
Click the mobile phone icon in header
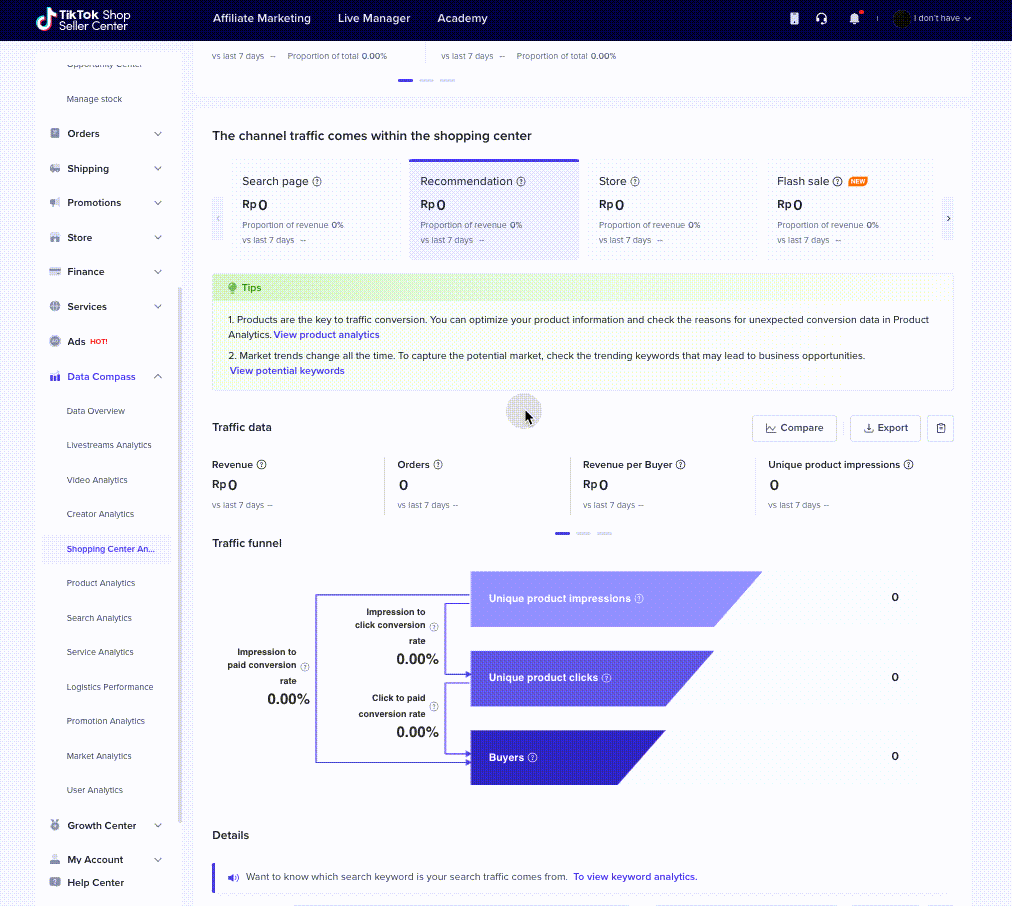(794, 18)
